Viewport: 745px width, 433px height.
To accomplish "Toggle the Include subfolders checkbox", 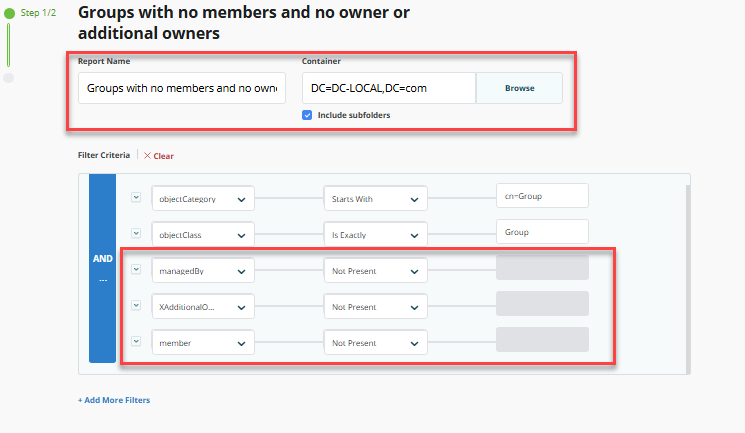I will coord(307,115).
